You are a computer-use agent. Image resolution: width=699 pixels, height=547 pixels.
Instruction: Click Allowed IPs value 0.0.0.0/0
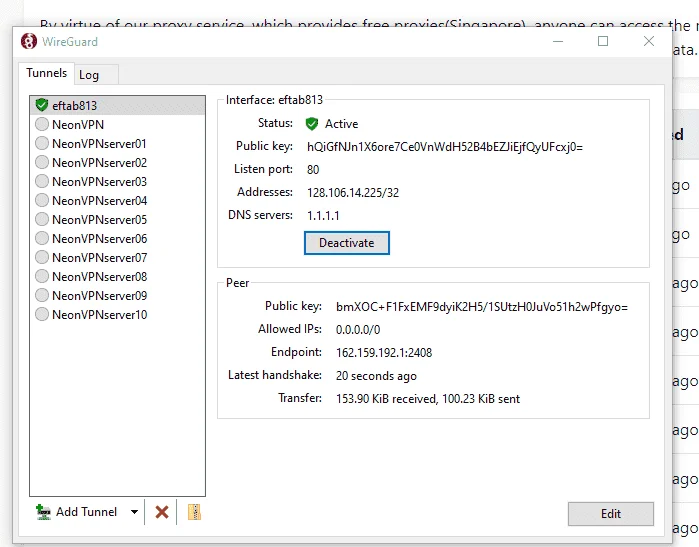pyautogui.click(x=358, y=330)
